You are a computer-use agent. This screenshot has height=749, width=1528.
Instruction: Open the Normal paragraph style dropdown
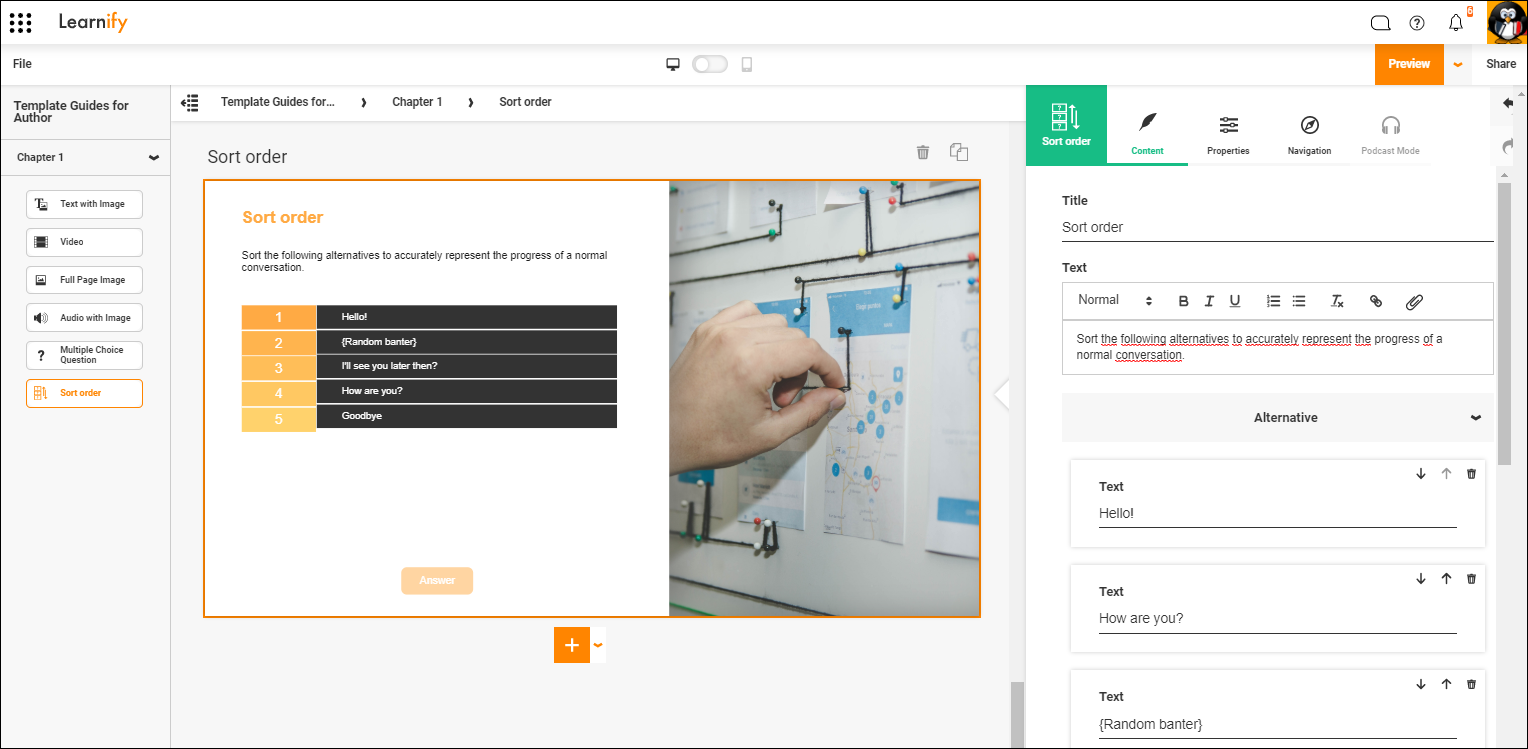tap(1113, 299)
